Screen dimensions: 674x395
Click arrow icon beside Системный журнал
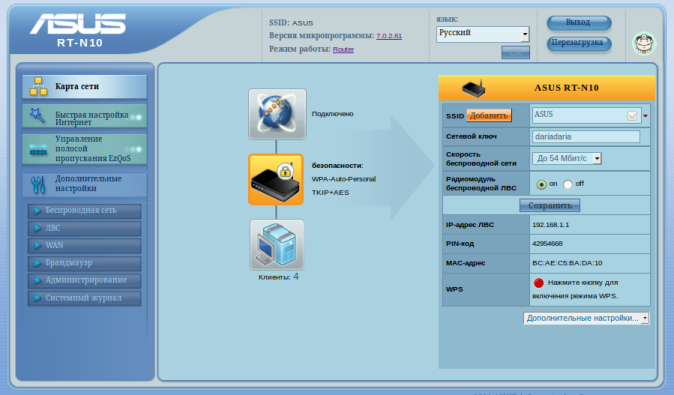[37, 298]
